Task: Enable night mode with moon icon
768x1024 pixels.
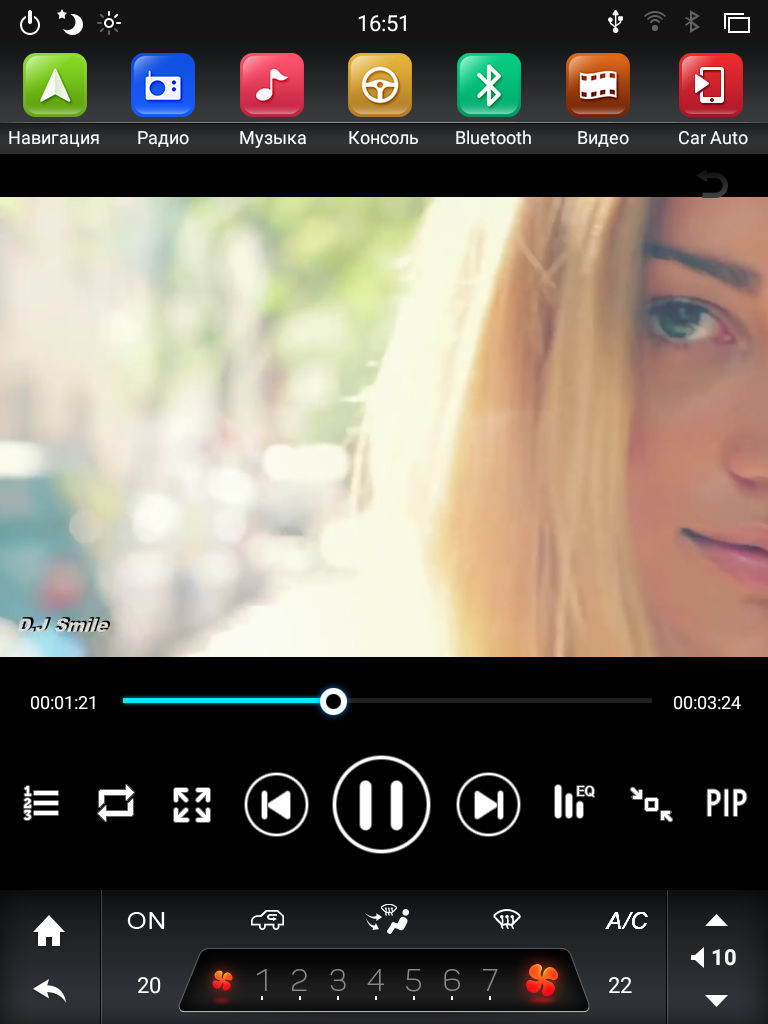Action: point(70,23)
